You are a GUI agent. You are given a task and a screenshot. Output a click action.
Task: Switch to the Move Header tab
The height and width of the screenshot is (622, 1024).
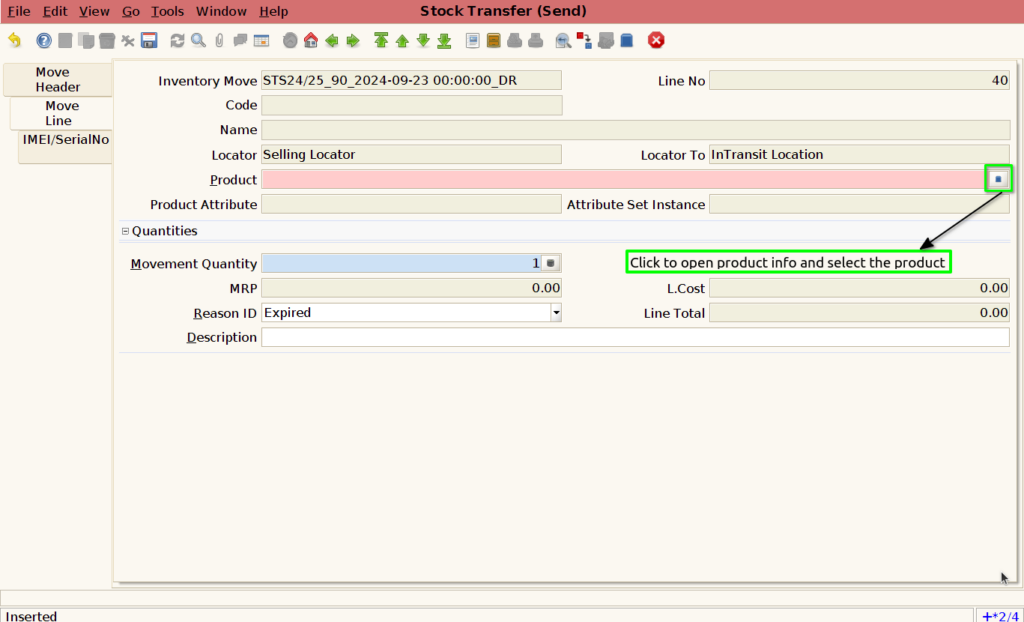[57, 80]
